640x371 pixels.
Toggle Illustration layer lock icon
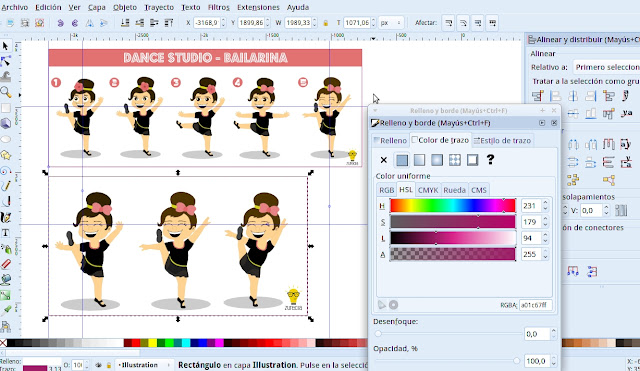click(109, 365)
